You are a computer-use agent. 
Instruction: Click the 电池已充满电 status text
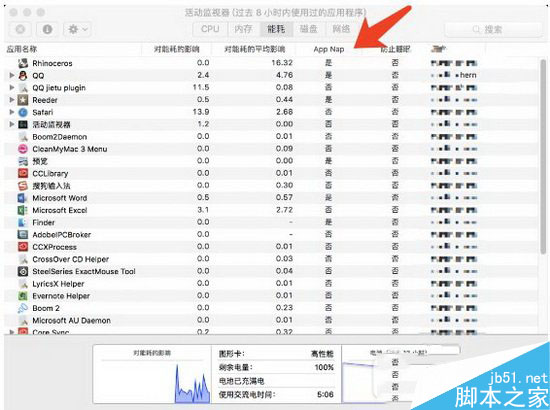(241, 381)
